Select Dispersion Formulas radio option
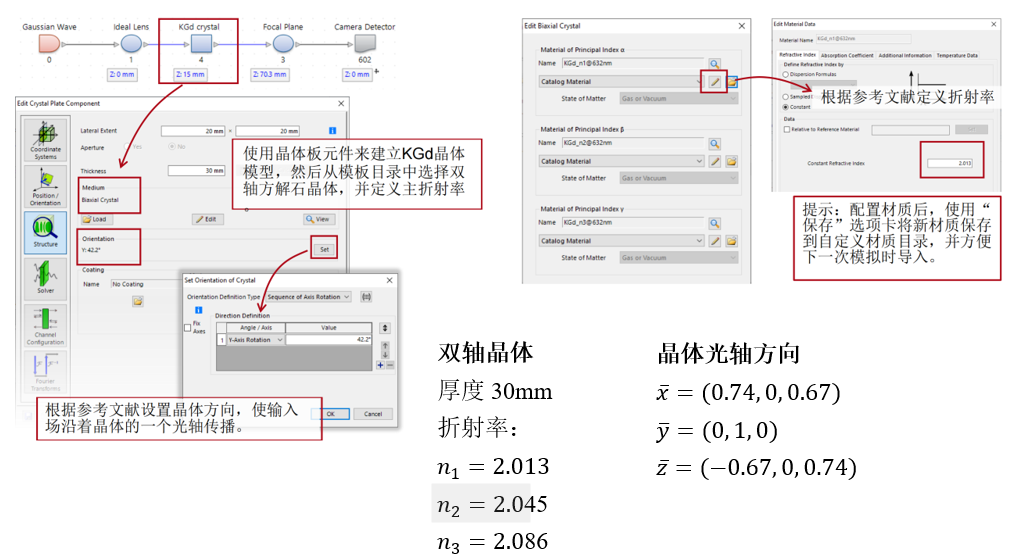The image size is (1022, 557). coord(785,74)
